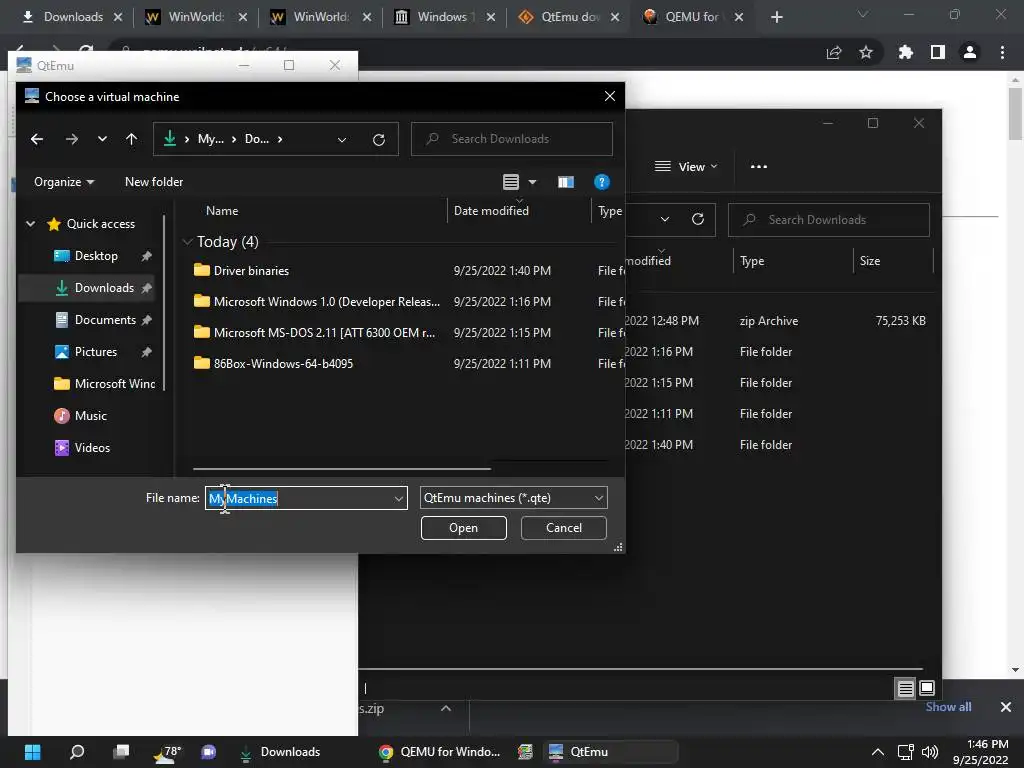Close the Choose a virtual machine dialog
This screenshot has height=768, width=1024.
click(610, 97)
